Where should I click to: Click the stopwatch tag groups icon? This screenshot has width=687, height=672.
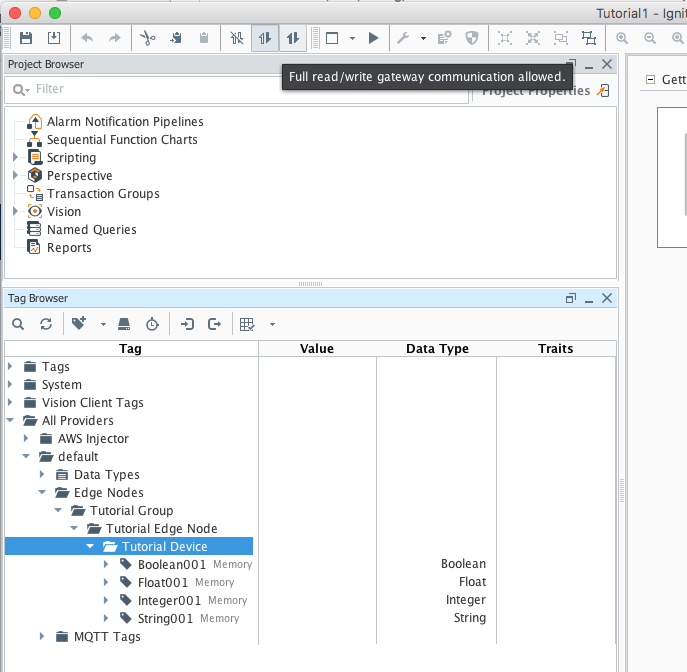151,324
